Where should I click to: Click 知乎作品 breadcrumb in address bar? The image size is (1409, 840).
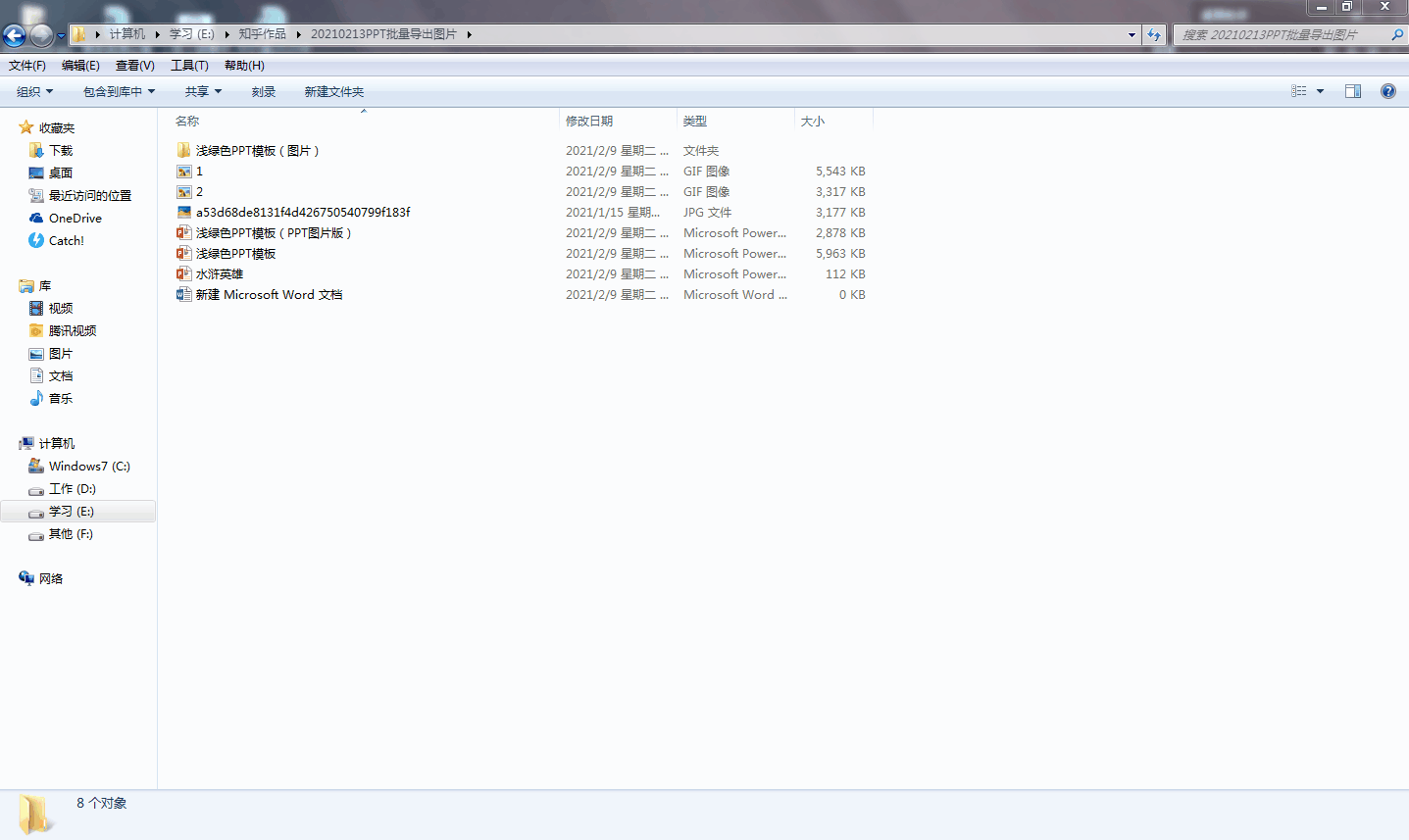point(263,34)
